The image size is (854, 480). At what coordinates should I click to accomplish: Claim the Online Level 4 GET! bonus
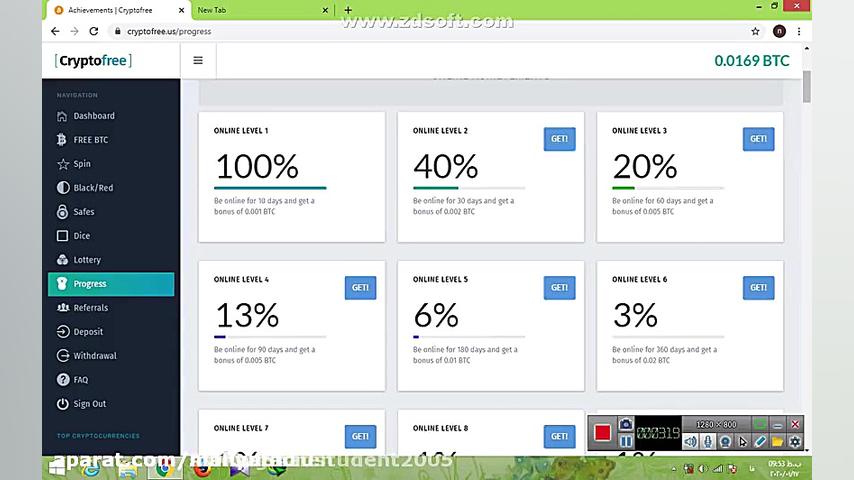pyautogui.click(x=360, y=288)
